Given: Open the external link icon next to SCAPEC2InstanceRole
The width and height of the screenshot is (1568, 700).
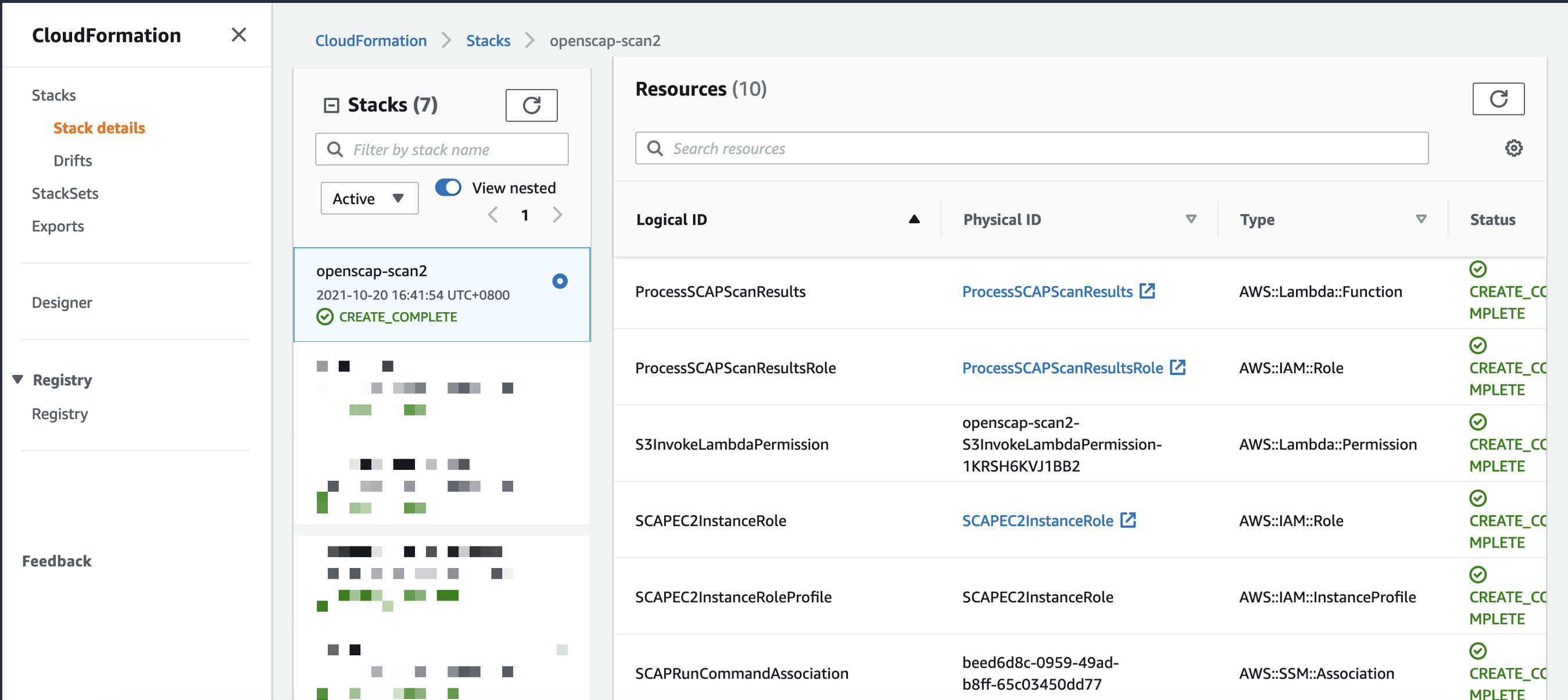Looking at the screenshot, I should tap(1127, 520).
